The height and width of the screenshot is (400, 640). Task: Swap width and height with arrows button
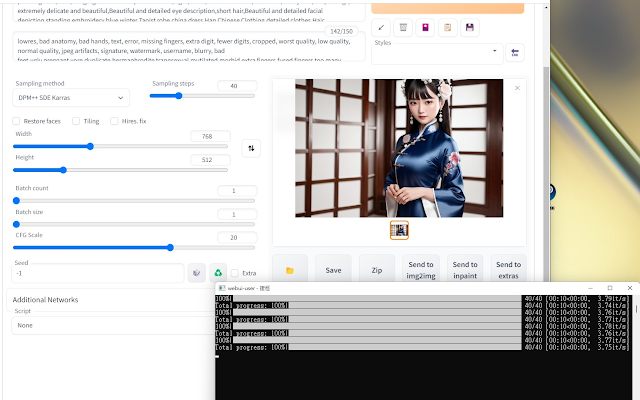251,148
